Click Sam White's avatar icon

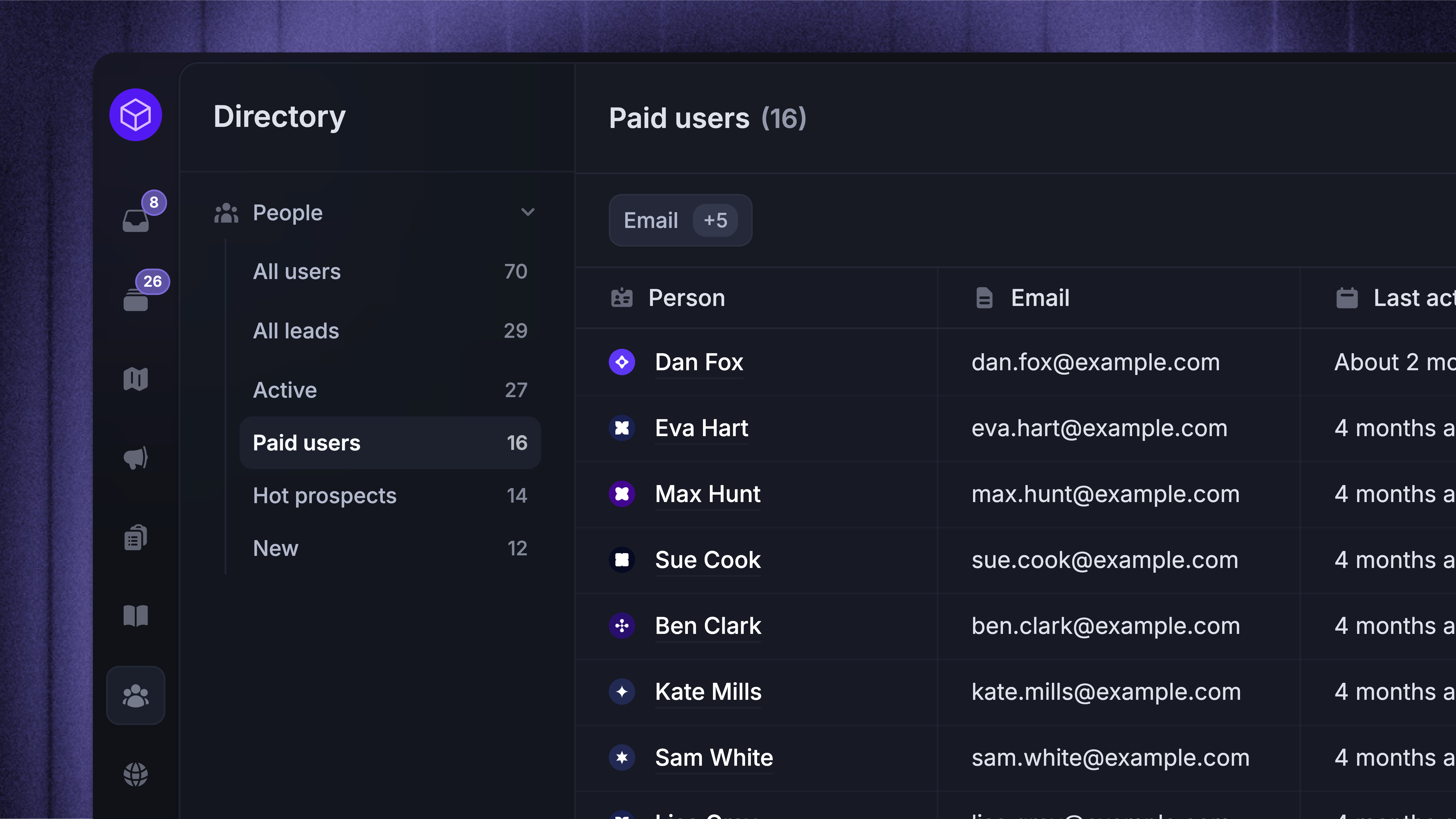point(622,757)
